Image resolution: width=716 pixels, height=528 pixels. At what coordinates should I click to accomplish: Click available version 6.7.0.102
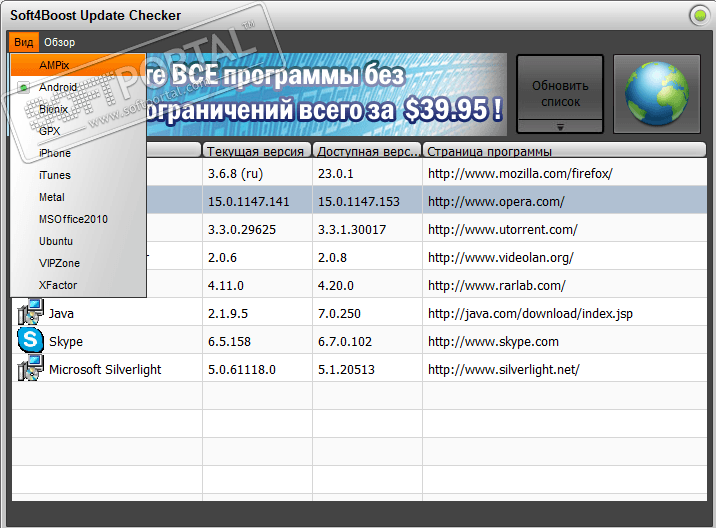click(x=345, y=341)
